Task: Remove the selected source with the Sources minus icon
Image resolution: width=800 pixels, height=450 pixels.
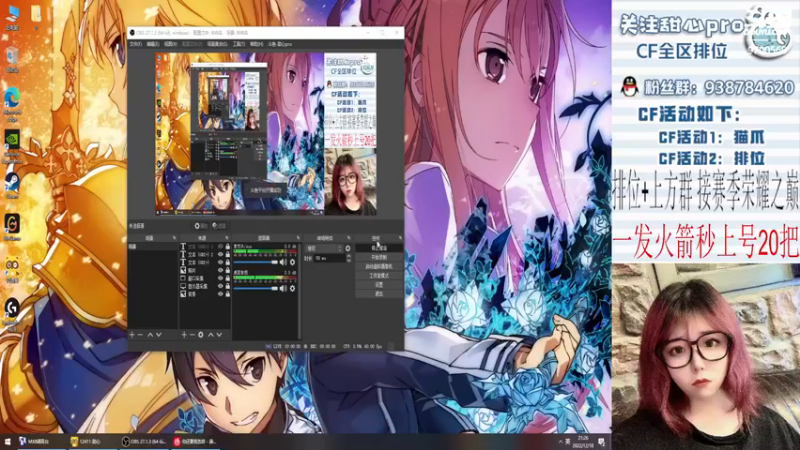Action: (192, 335)
